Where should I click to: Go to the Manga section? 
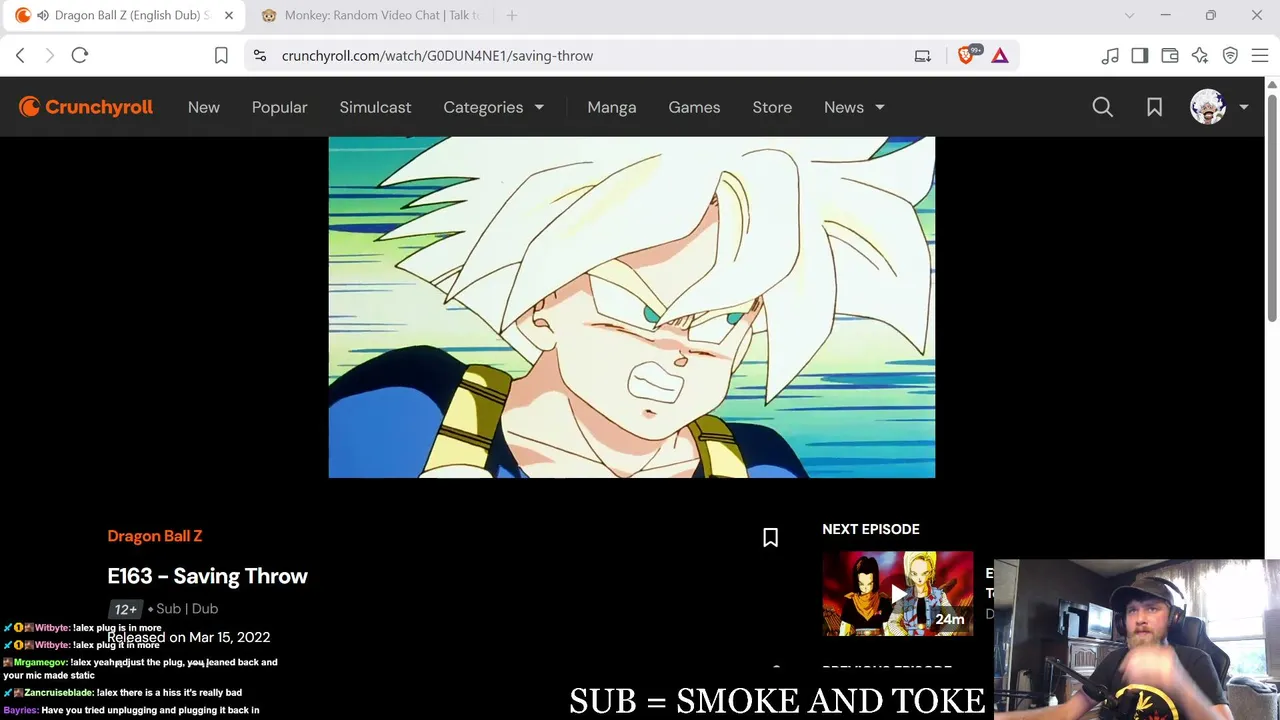point(612,107)
